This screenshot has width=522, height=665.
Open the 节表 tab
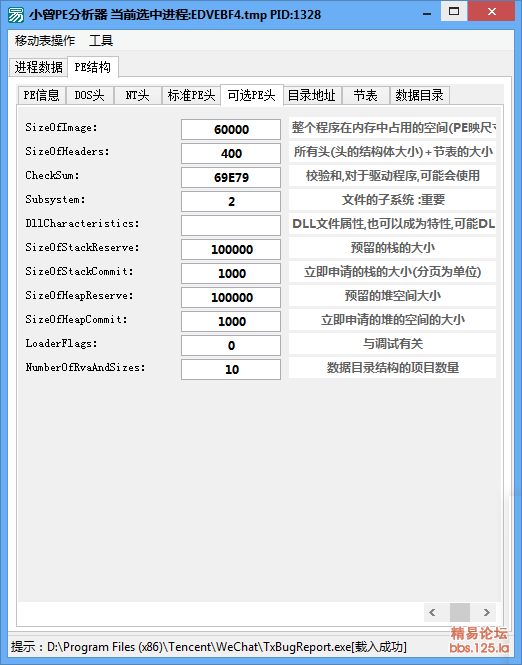pyautogui.click(x=366, y=95)
